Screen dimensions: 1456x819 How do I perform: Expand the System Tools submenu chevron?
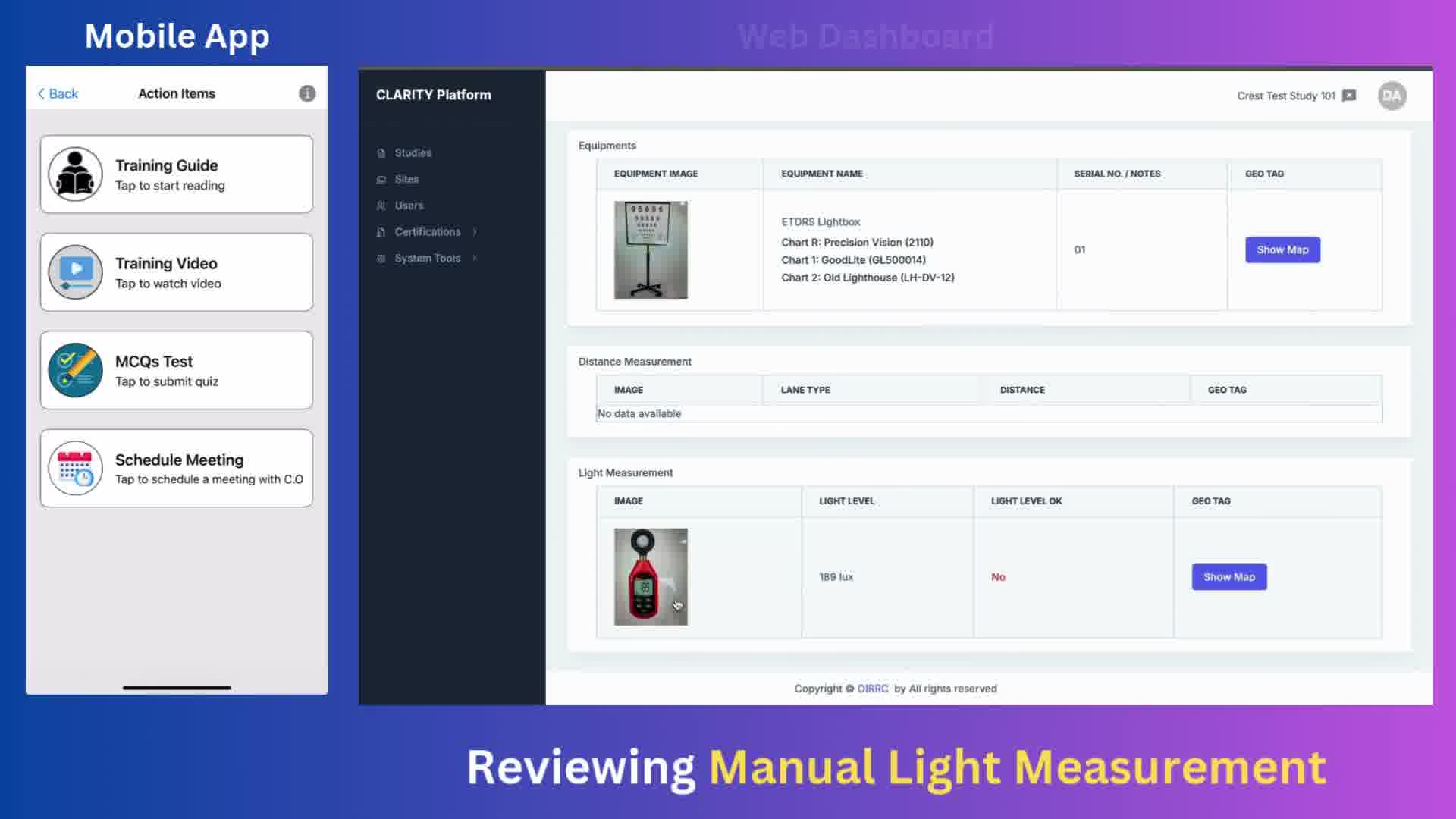tap(475, 258)
